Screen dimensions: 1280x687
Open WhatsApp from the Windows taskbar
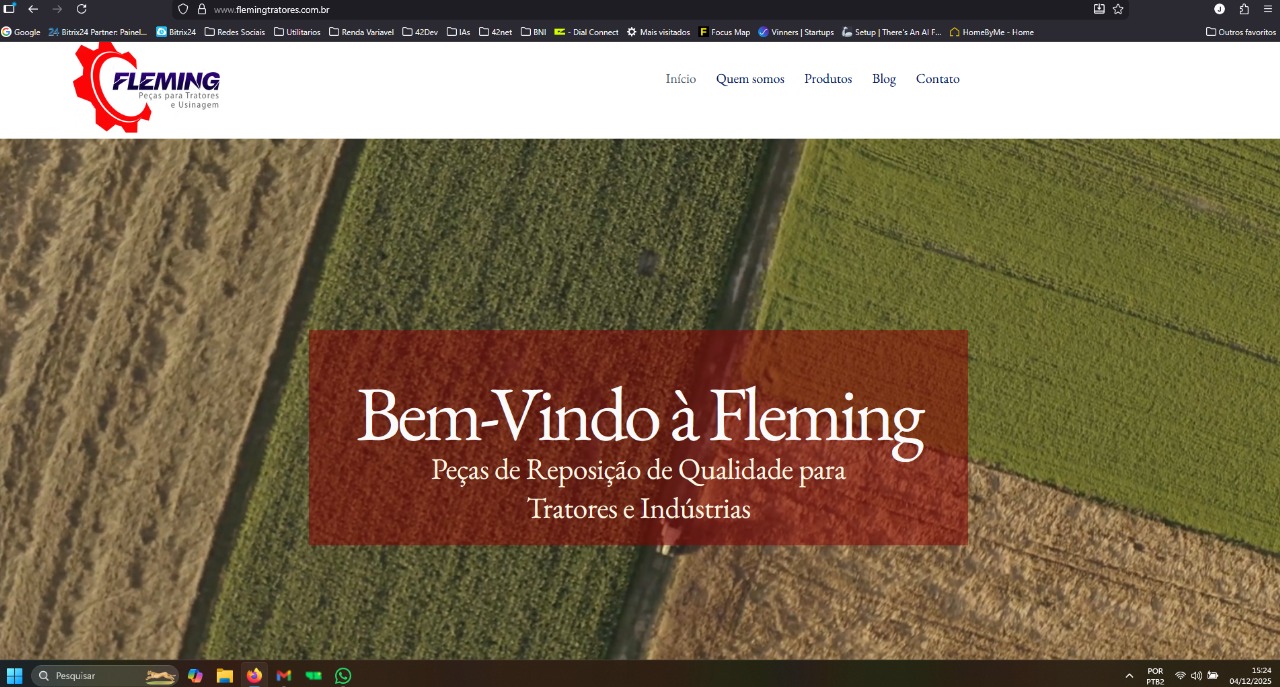point(343,676)
